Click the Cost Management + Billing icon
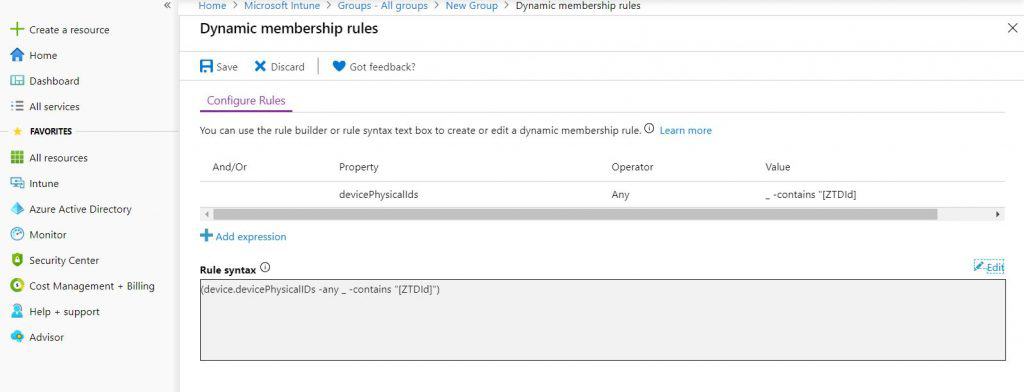Viewport: 1024px width, 392px height. (x=17, y=286)
